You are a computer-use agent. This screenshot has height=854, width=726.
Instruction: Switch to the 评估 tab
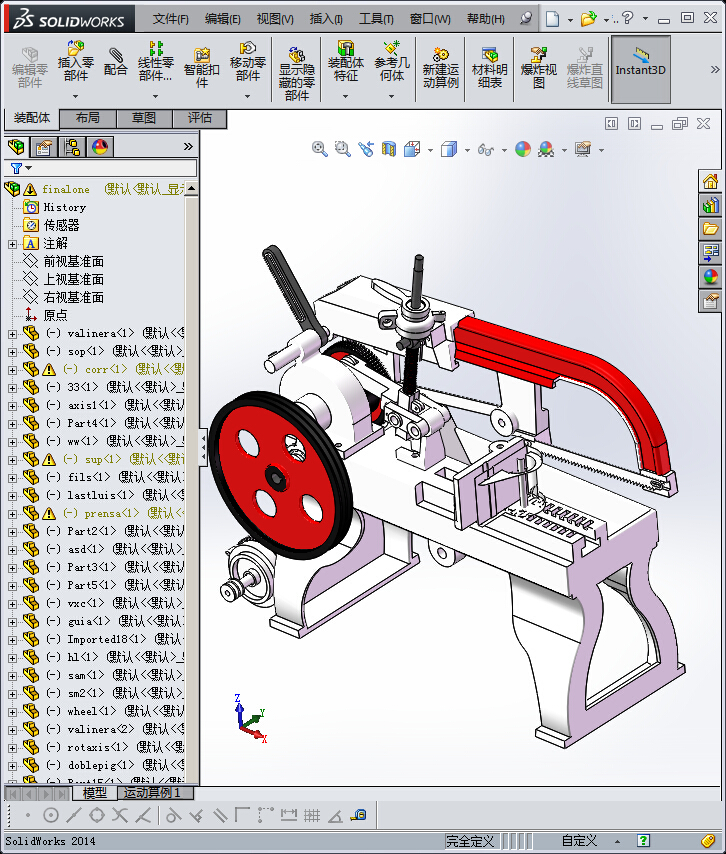[199, 118]
